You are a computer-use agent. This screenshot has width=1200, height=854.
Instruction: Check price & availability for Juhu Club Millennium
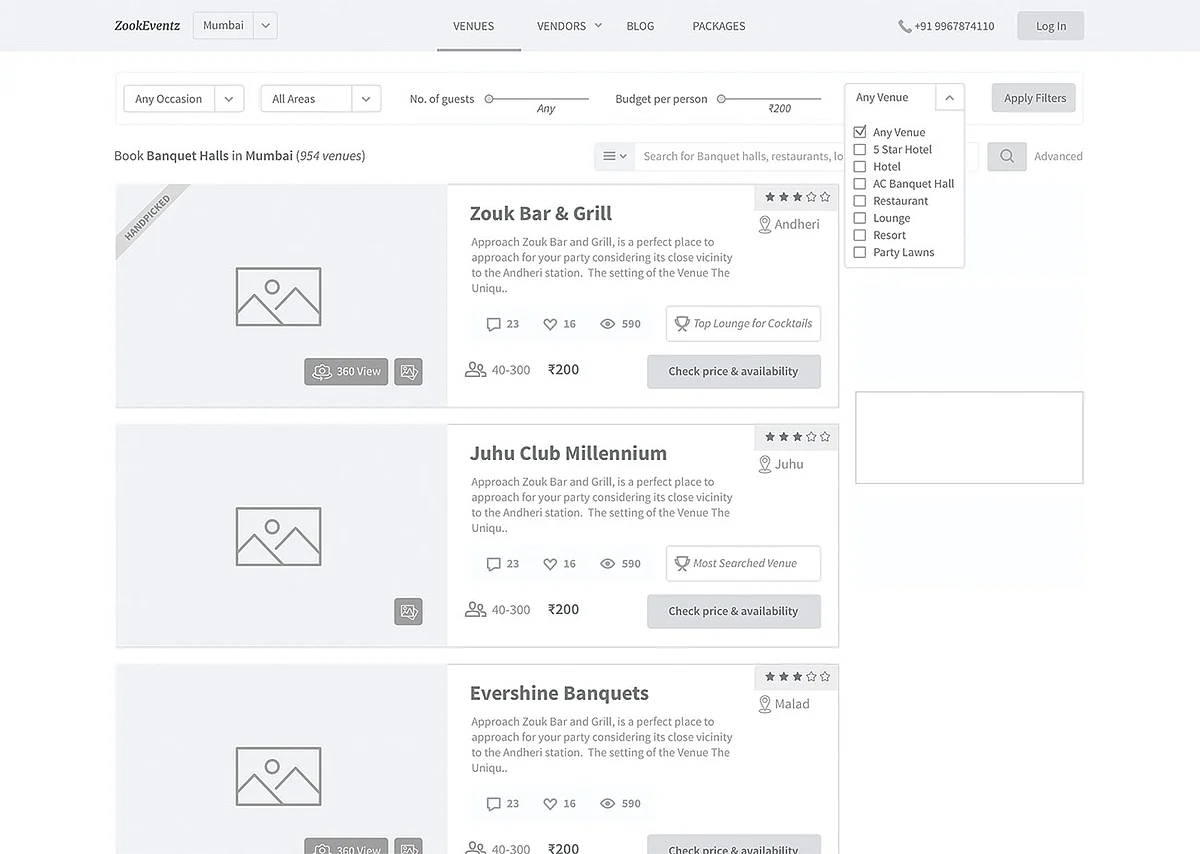coord(734,611)
